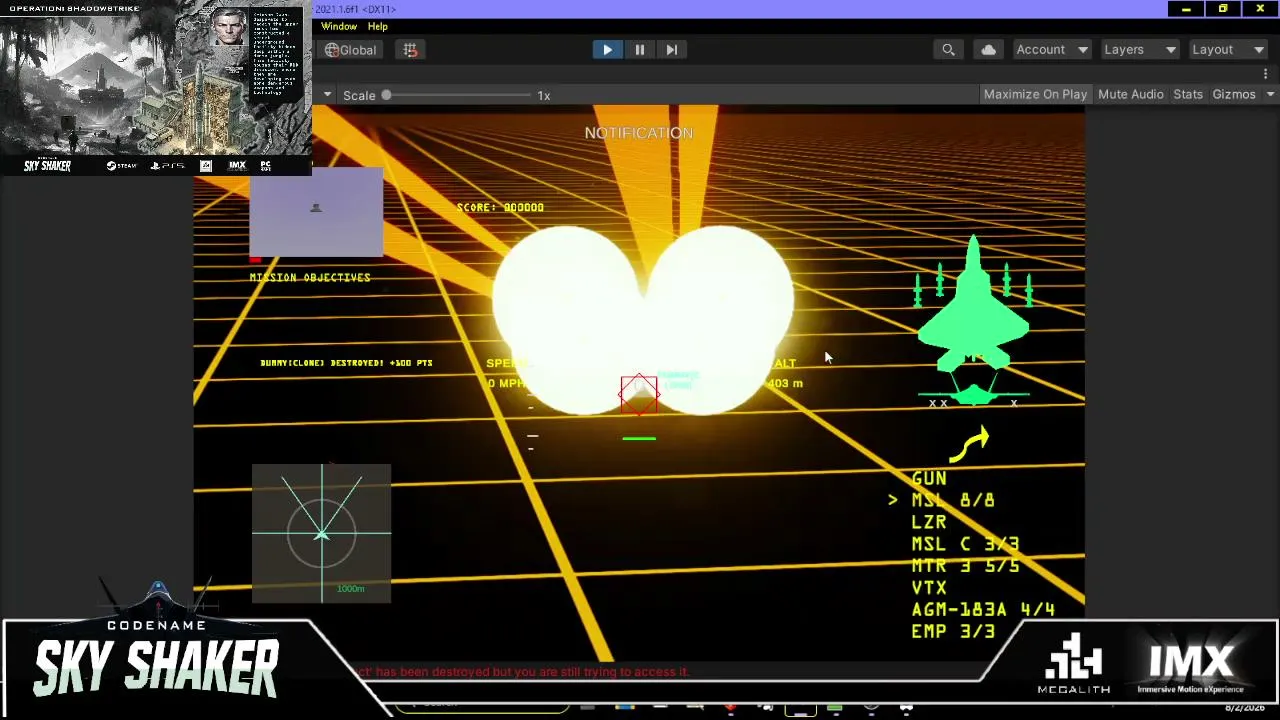Open the Account dropdown
The image size is (1280, 720).
click(1051, 50)
